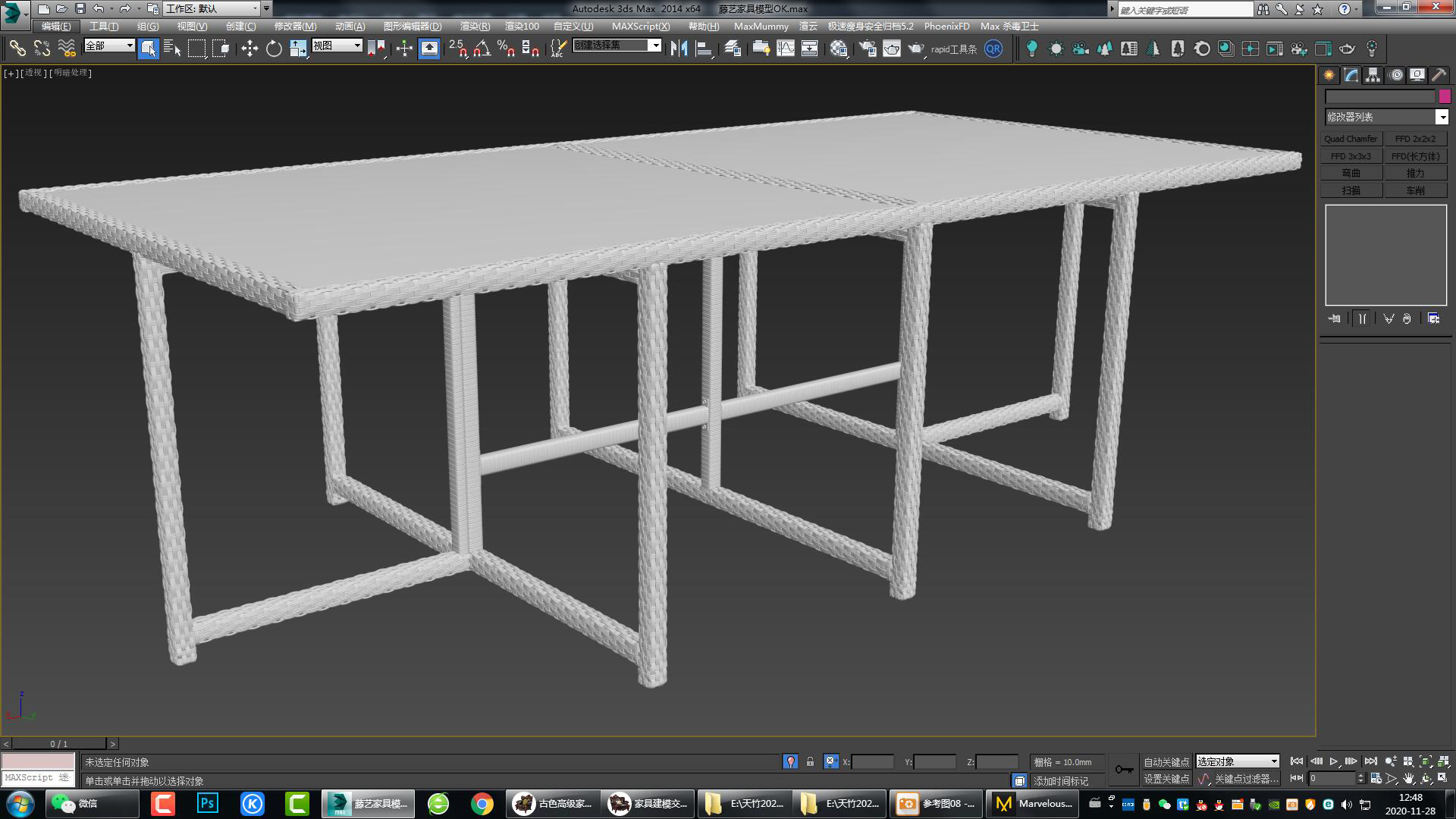Toggle 自动关键点 auto key mode

point(1167,761)
